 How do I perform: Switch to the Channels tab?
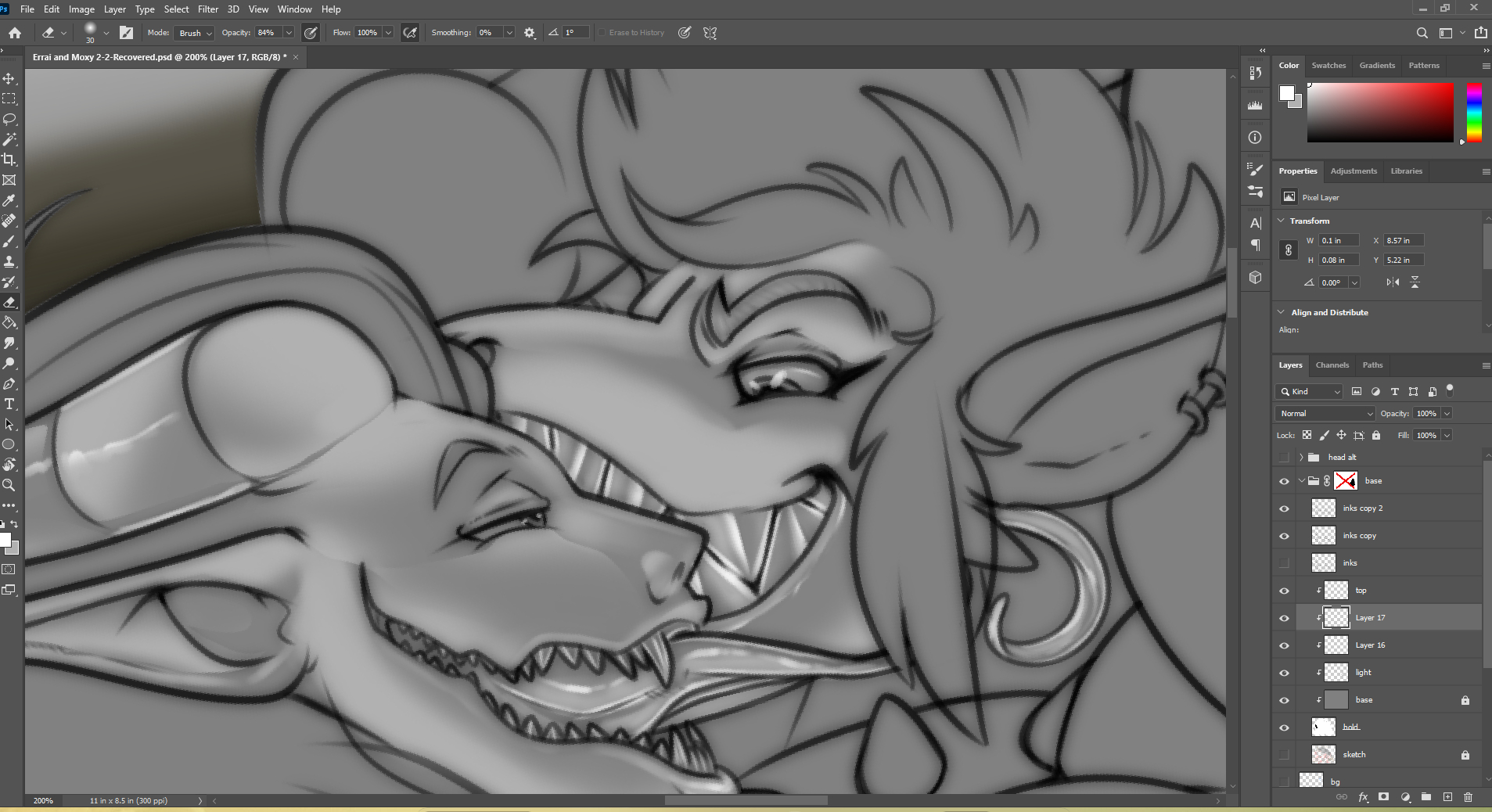click(x=1332, y=365)
